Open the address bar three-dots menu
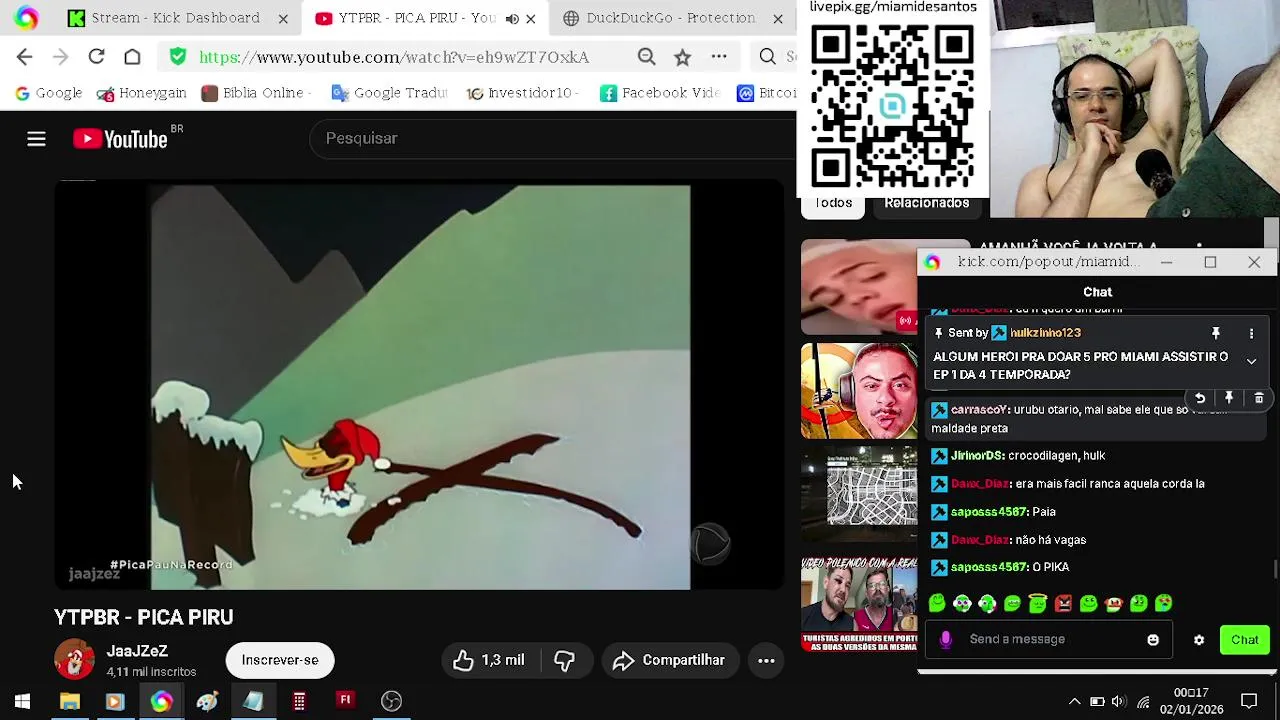 coord(719,57)
